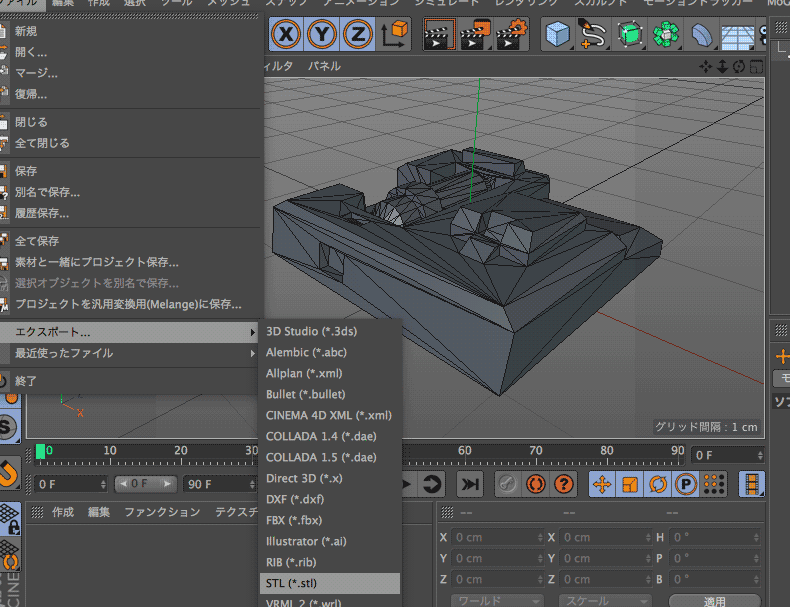Open render settings clapperboard with gear
Viewport: 790px width, 607px height.
(x=510, y=35)
